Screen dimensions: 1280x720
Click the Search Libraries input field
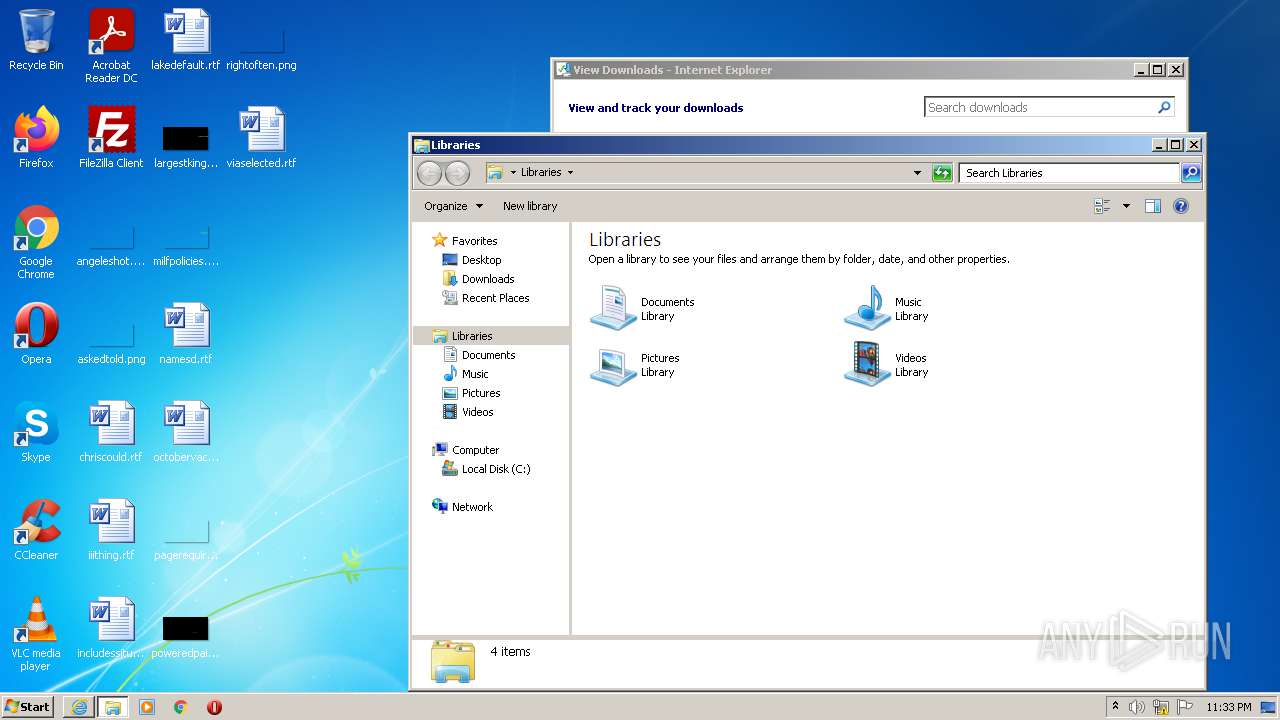[x=1069, y=173]
